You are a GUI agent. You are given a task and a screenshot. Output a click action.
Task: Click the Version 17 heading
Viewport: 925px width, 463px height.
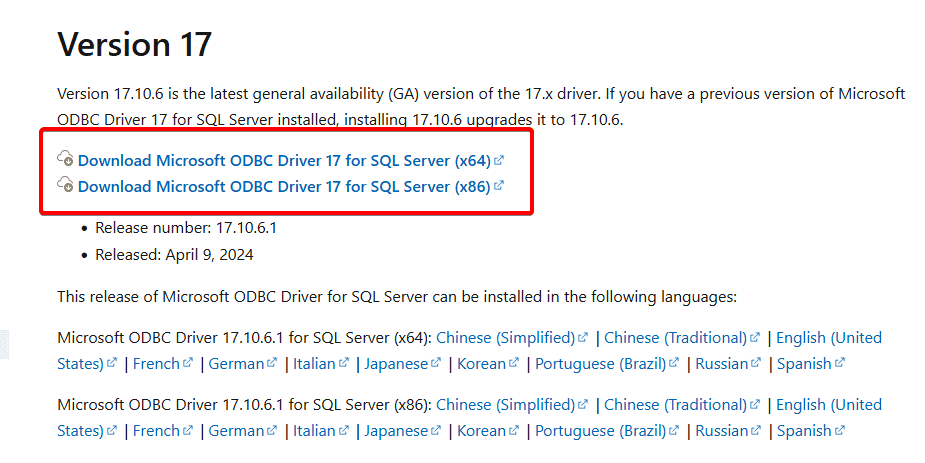(x=134, y=44)
